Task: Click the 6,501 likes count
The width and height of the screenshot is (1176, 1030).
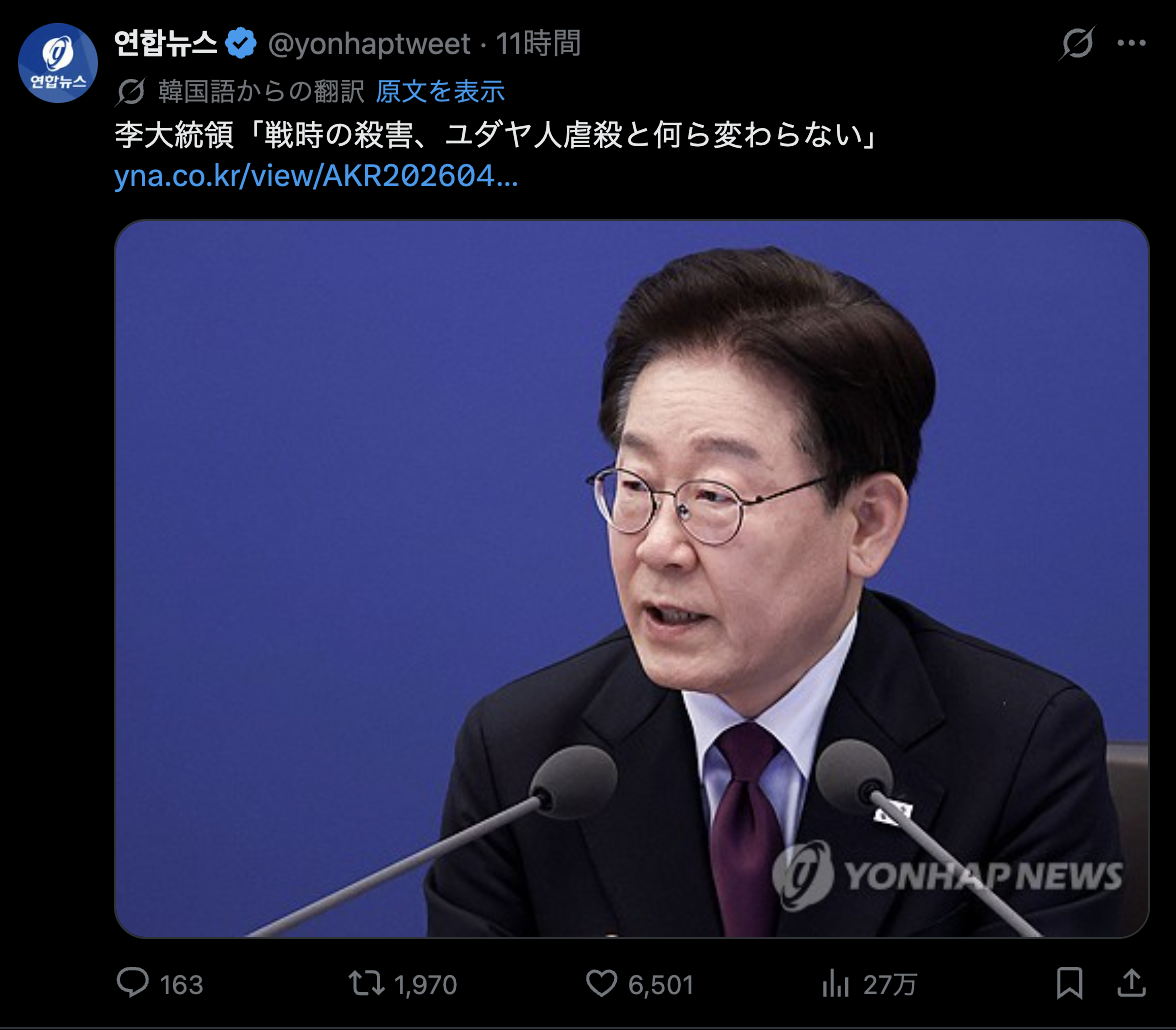Action: pos(661,984)
